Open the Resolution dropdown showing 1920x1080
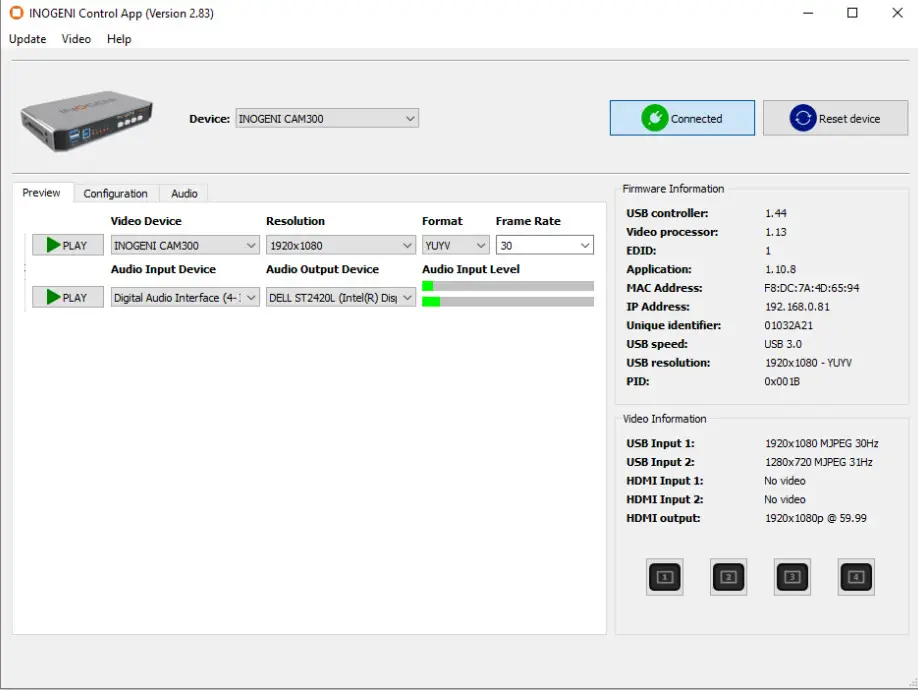The image size is (918, 690). tap(340, 244)
